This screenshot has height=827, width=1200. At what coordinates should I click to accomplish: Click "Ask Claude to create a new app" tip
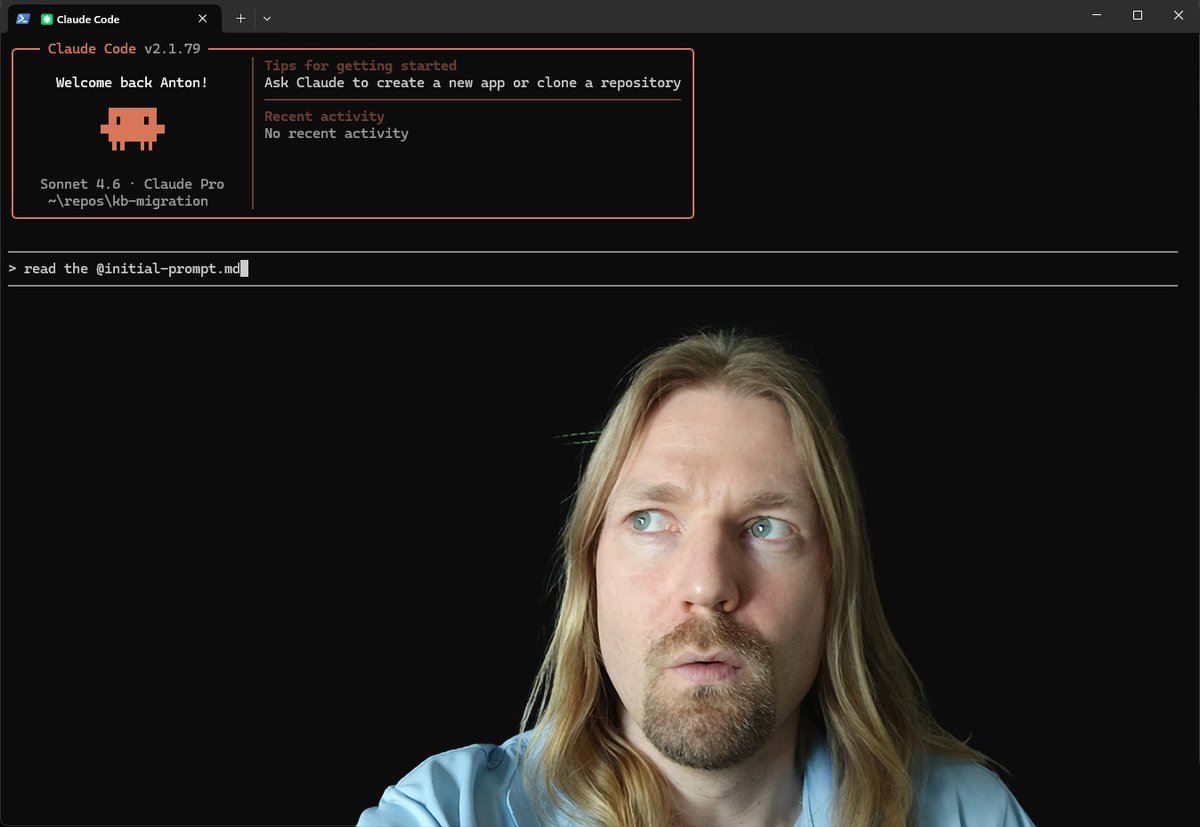click(384, 83)
